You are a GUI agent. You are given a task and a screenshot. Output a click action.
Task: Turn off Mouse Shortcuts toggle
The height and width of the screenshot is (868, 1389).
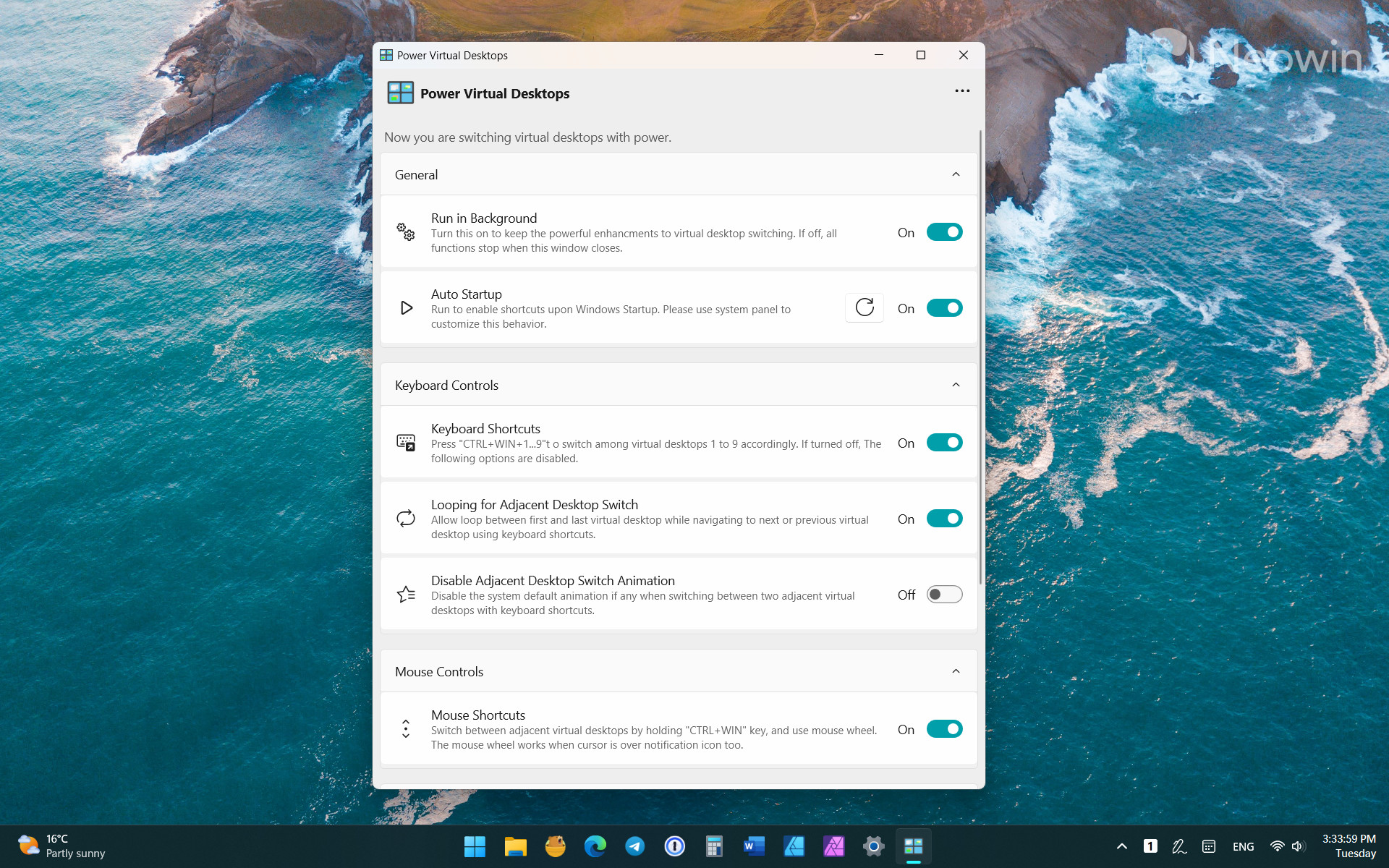coord(944,729)
